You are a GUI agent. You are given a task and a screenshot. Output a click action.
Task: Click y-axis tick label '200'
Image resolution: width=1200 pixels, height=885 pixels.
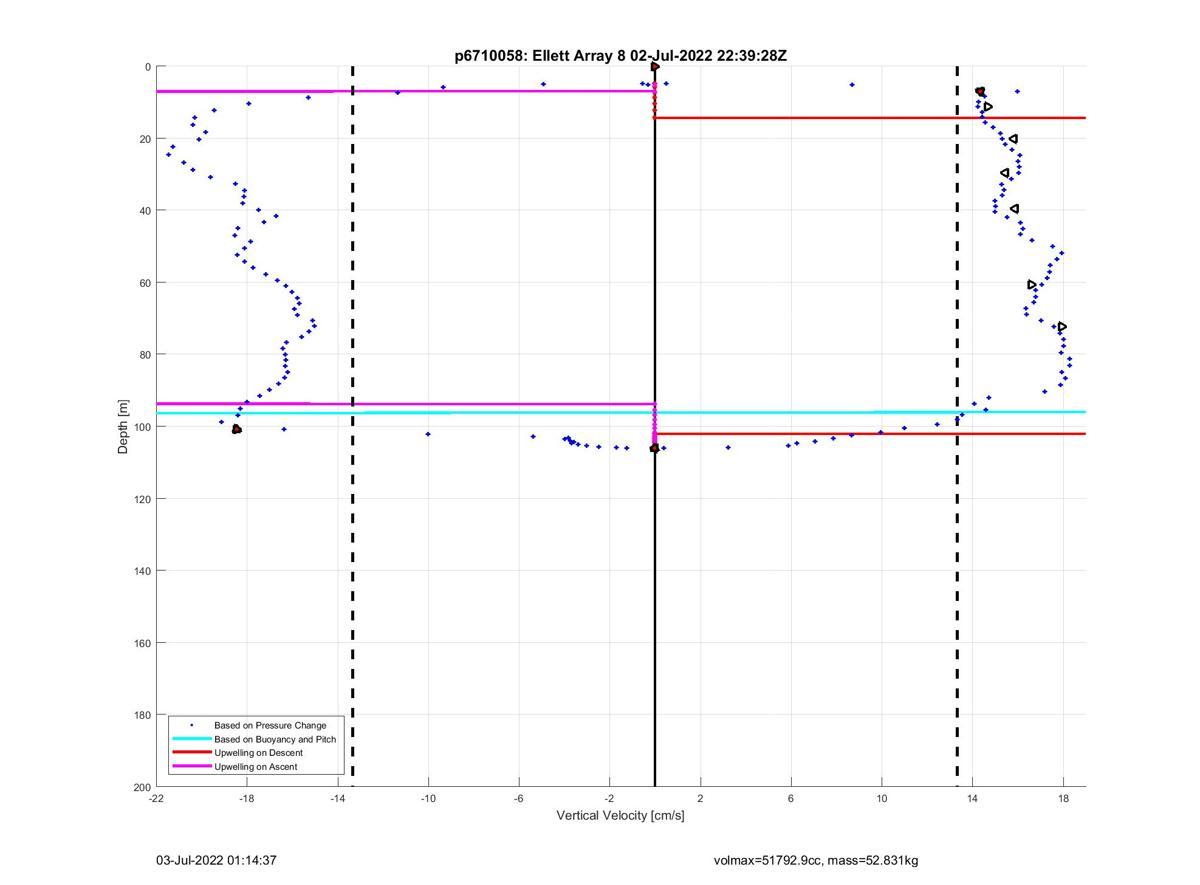pos(142,787)
